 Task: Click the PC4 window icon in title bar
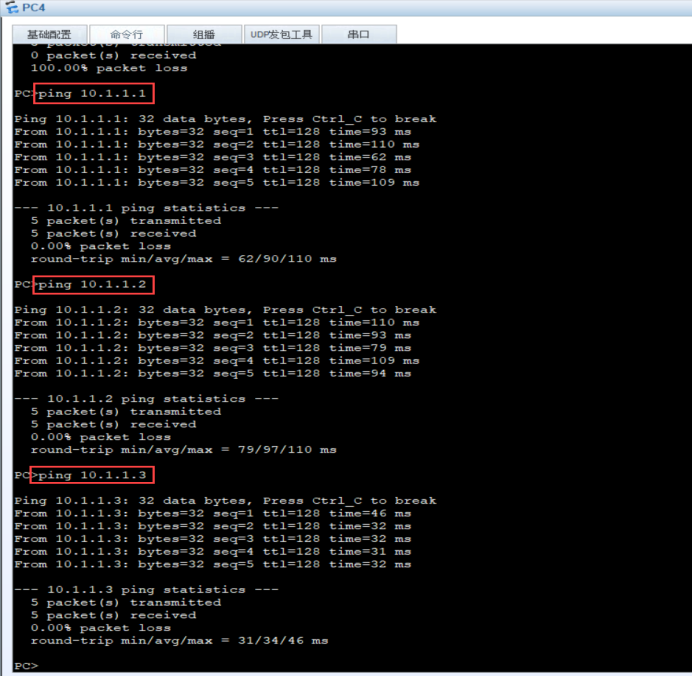point(12,7)
